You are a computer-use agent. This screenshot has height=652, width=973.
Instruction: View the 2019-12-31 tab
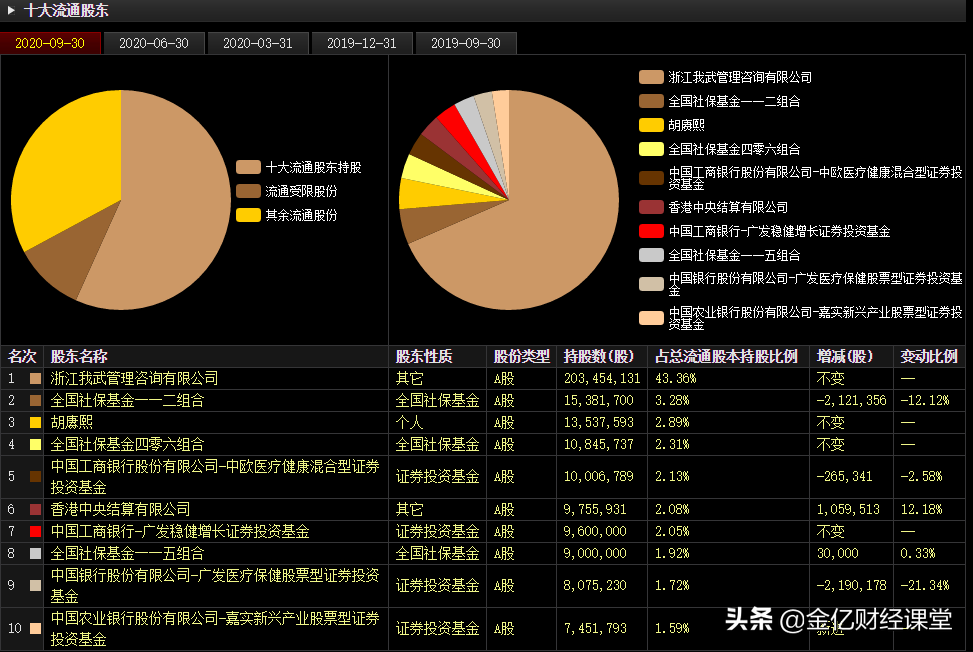point(362,43)
